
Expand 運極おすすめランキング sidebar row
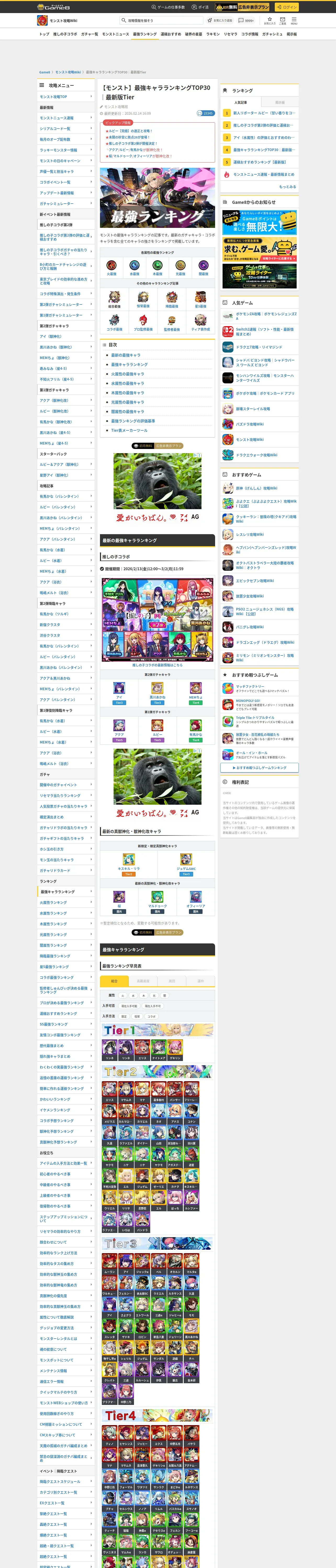tap(66, 1013)
